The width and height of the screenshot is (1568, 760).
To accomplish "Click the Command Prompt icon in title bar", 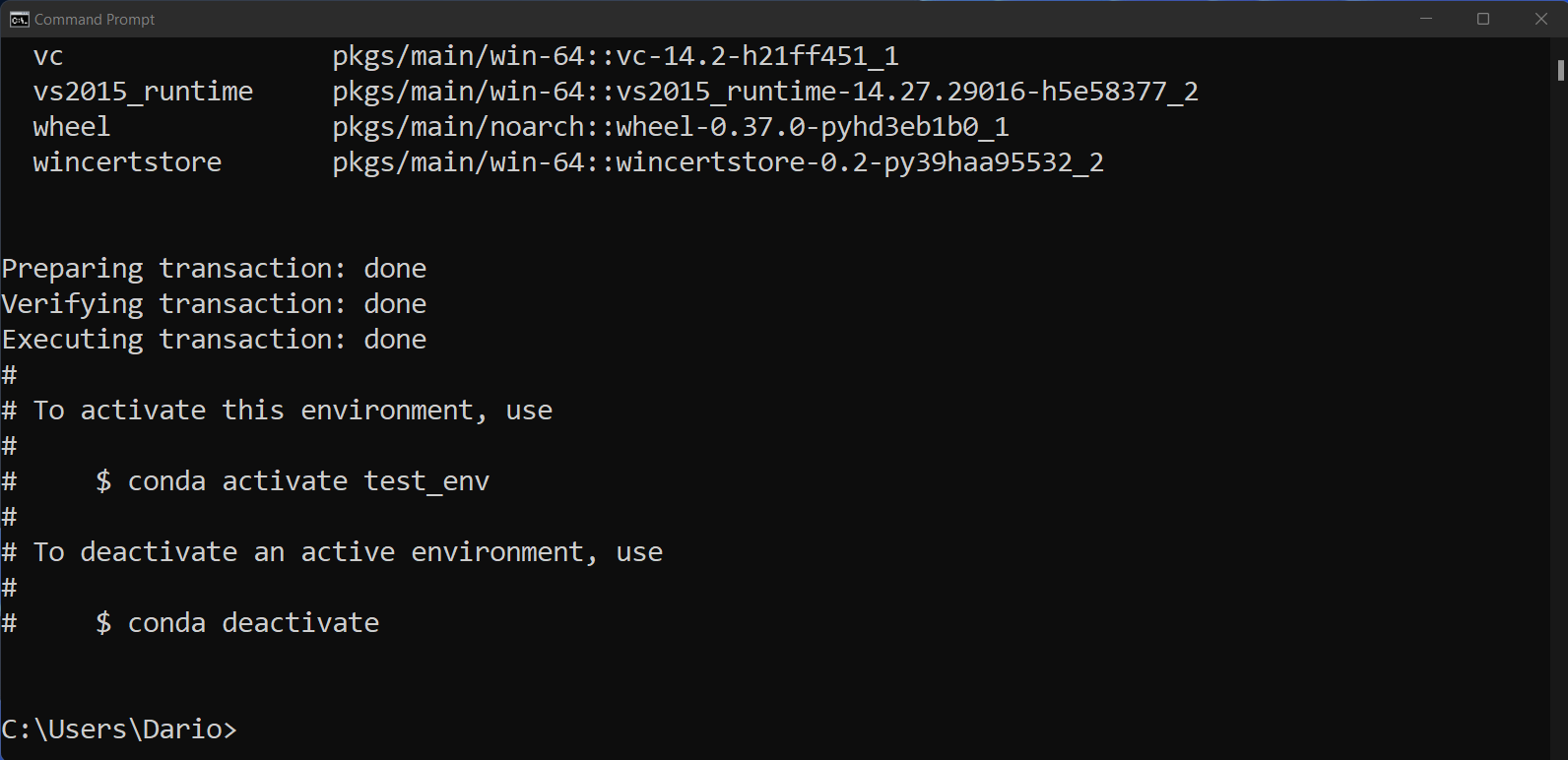I will 19,19.
